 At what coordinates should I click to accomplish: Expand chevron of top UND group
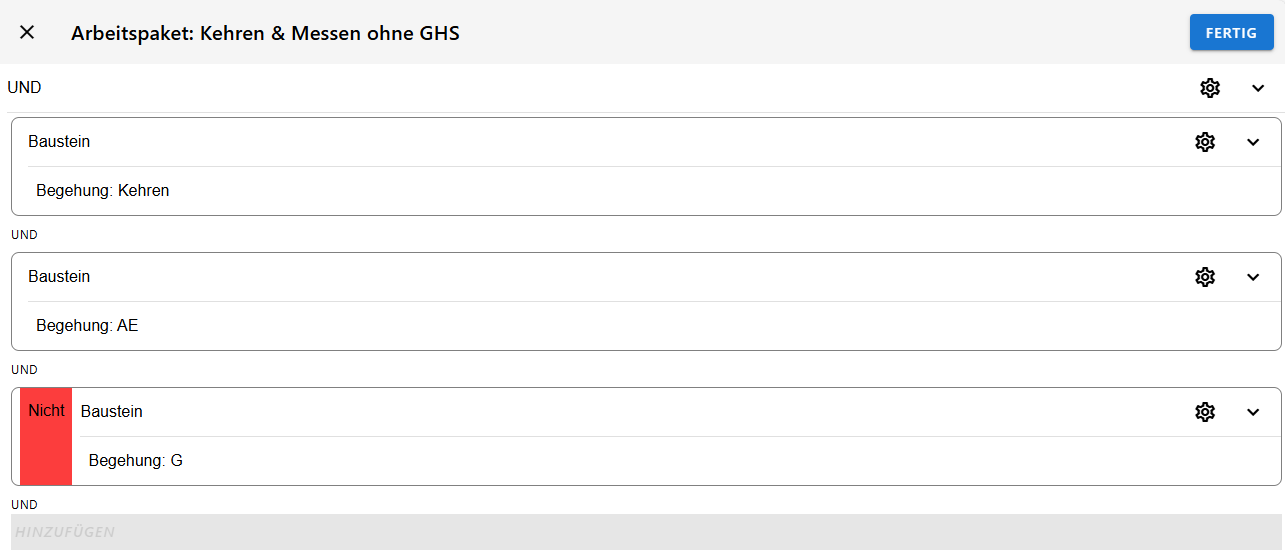coord(1258,88)
